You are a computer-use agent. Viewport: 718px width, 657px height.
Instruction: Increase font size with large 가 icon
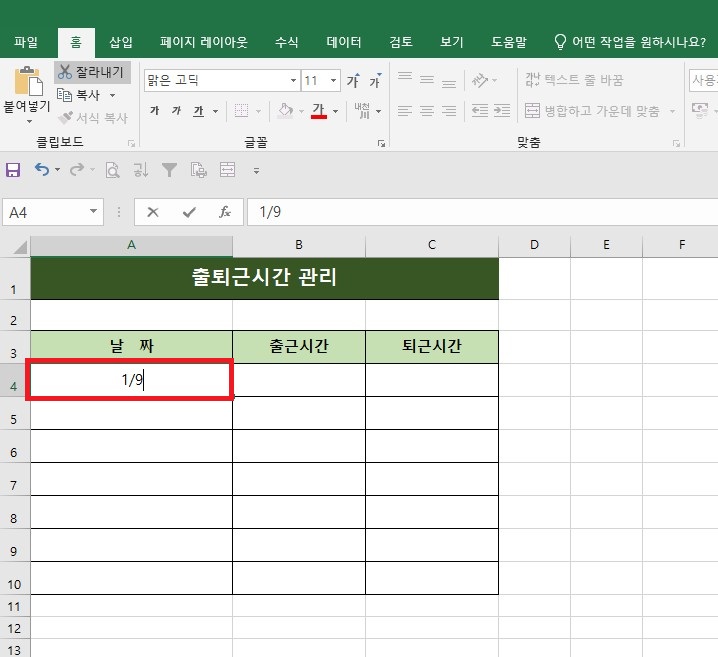click(x=353, y=81)
